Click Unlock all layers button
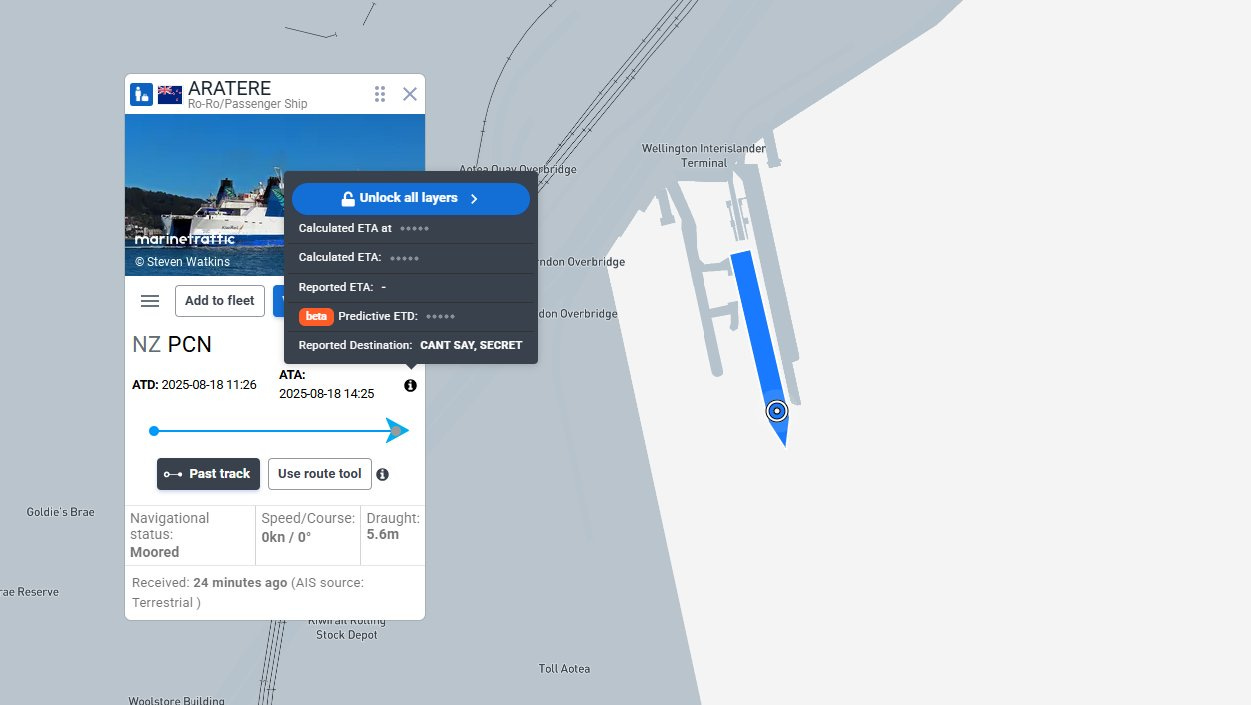Viewport: 1251px width, 705px height. (x=411, y=198)
